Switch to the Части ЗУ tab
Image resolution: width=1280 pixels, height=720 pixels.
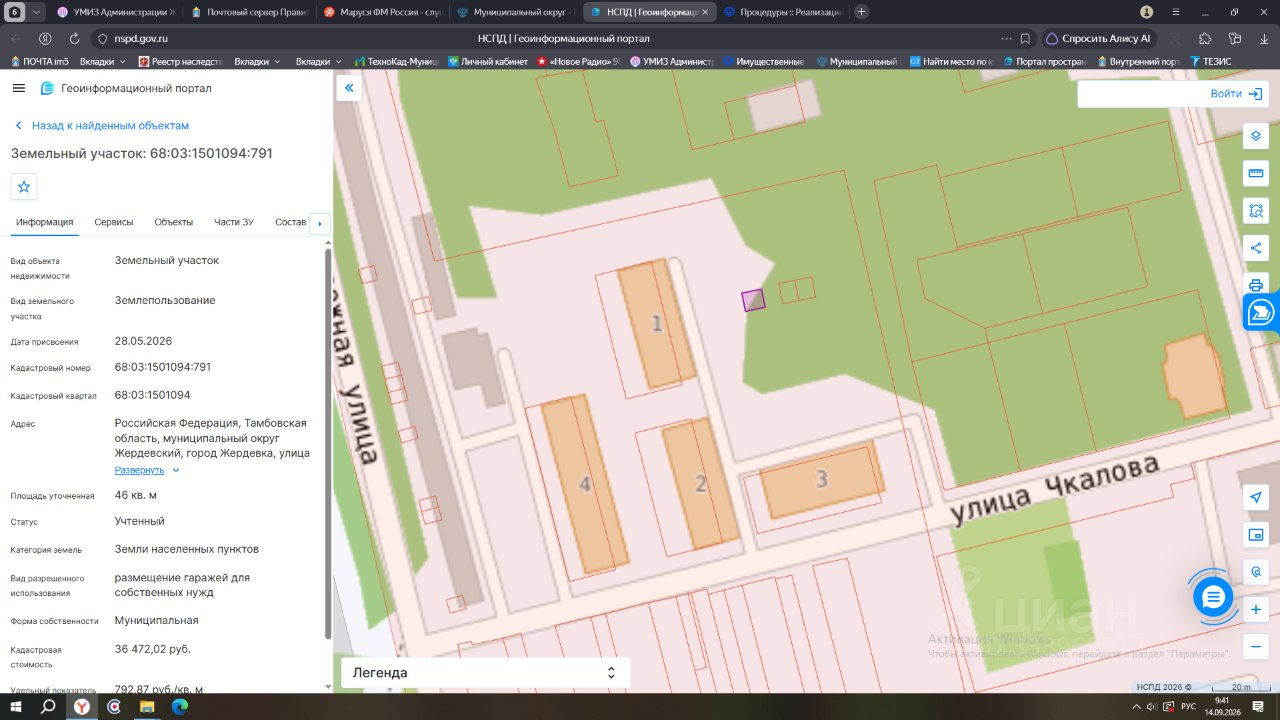234,222
